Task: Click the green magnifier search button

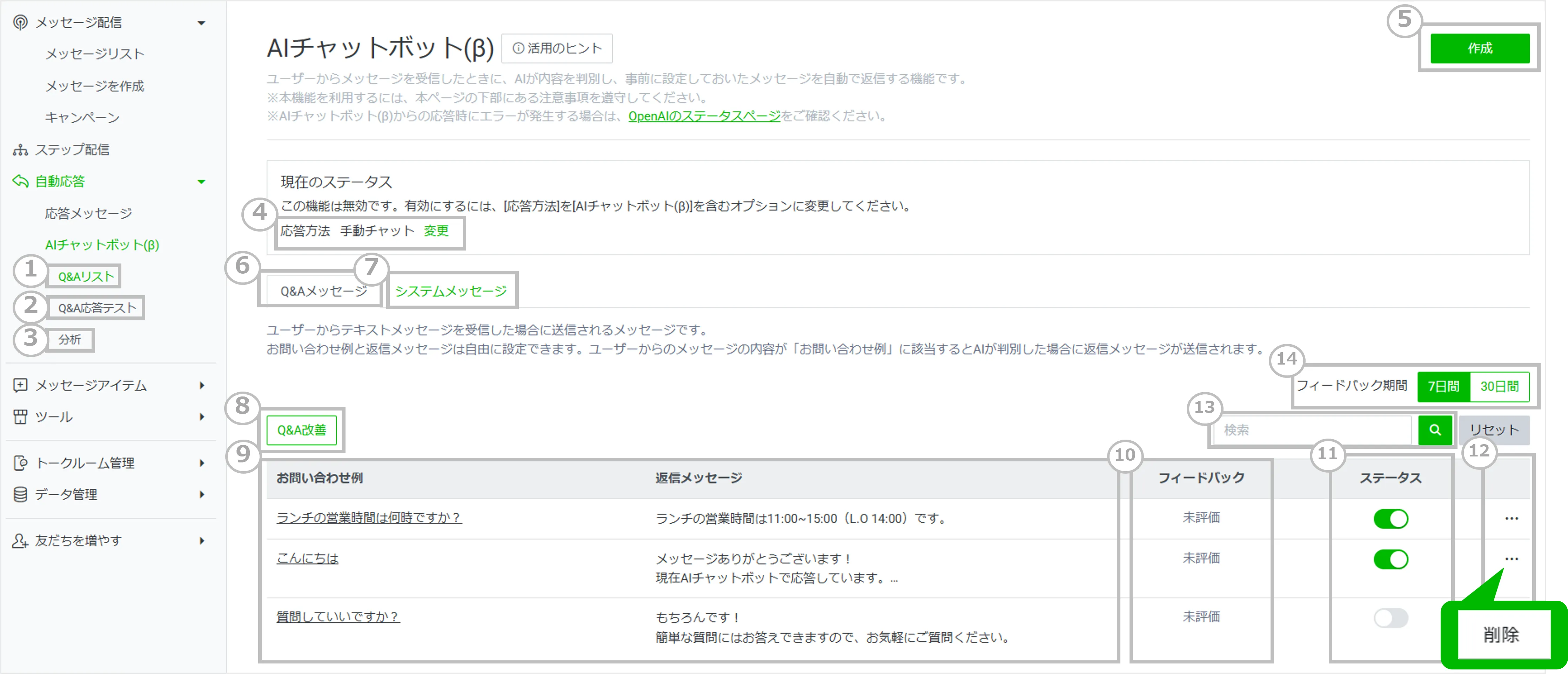Action: pyautogui.click(x=1435, y=431)
